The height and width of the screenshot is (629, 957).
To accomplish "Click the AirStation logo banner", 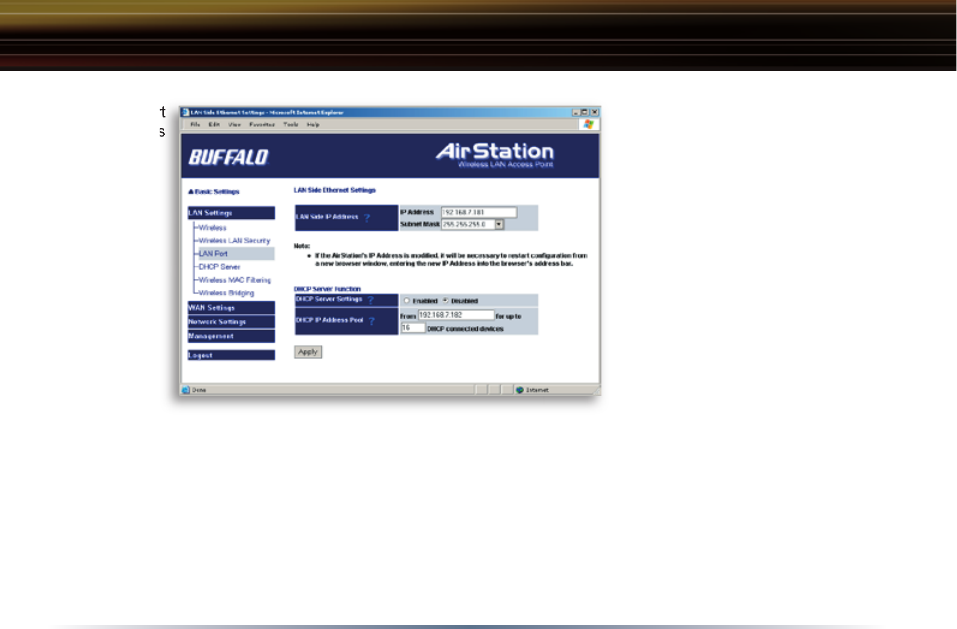I will pos(495,154).
